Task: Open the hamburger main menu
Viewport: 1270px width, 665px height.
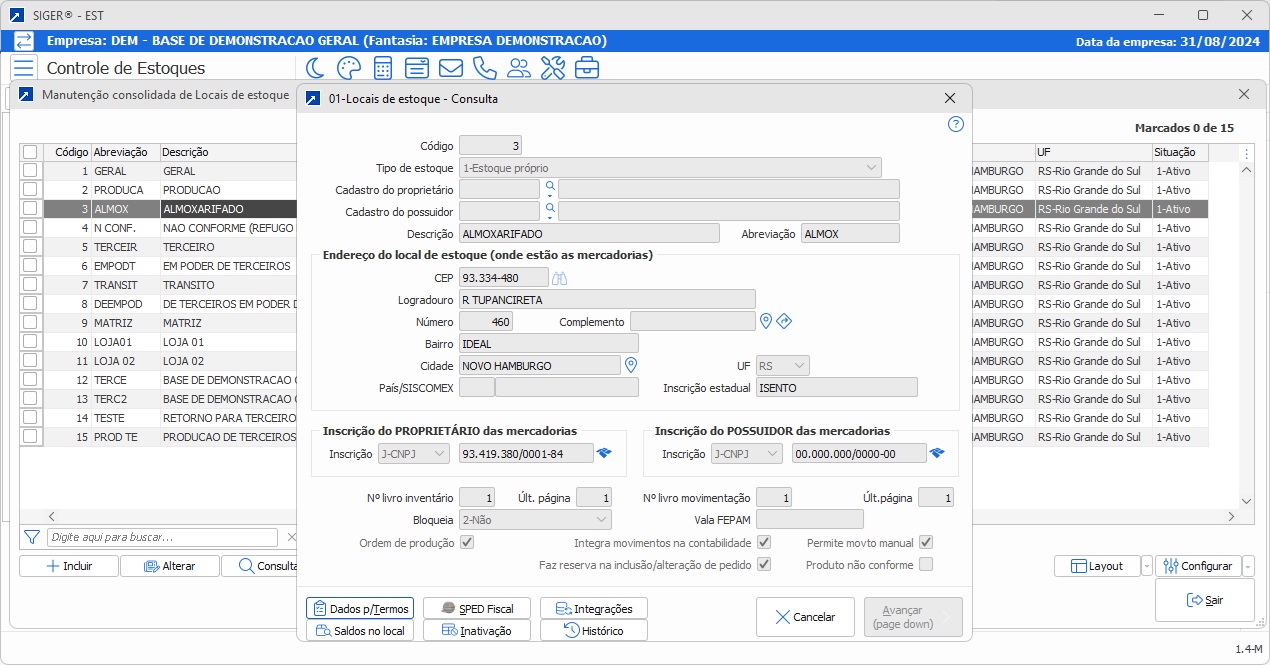Action: pyautogui.click(x=23, y=68)
